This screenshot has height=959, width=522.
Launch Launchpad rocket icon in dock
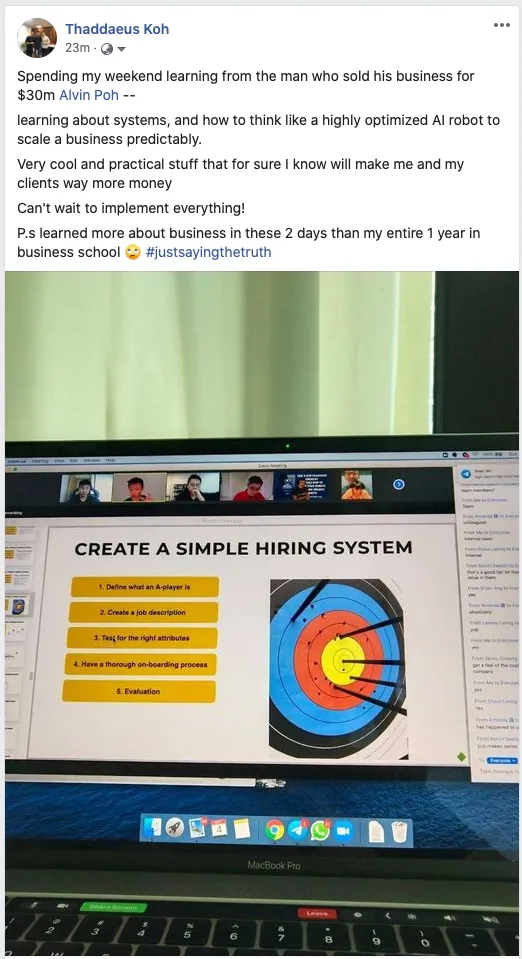point(175,828)
